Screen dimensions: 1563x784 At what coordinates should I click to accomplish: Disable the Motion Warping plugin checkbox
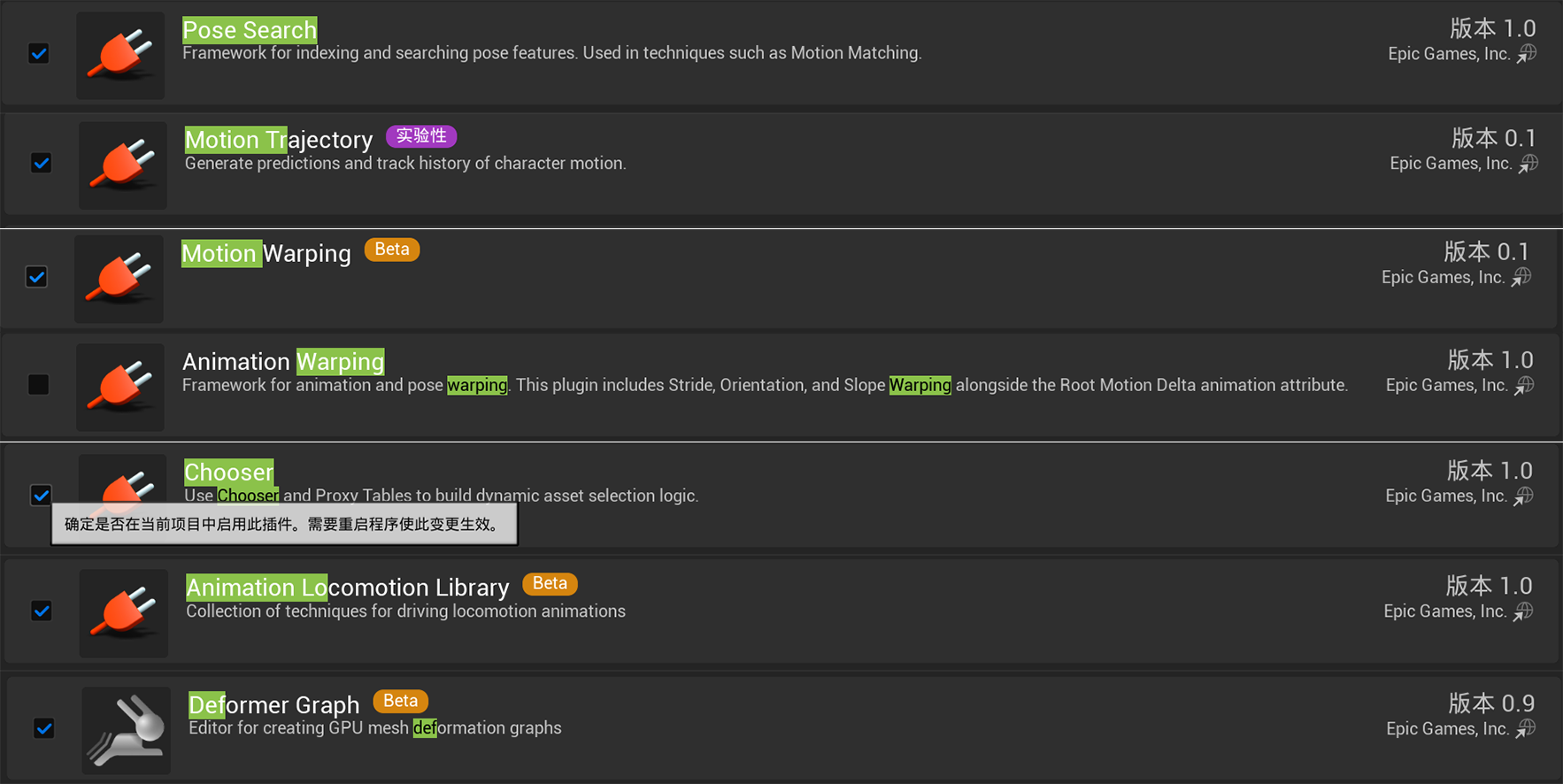point(36,277)
